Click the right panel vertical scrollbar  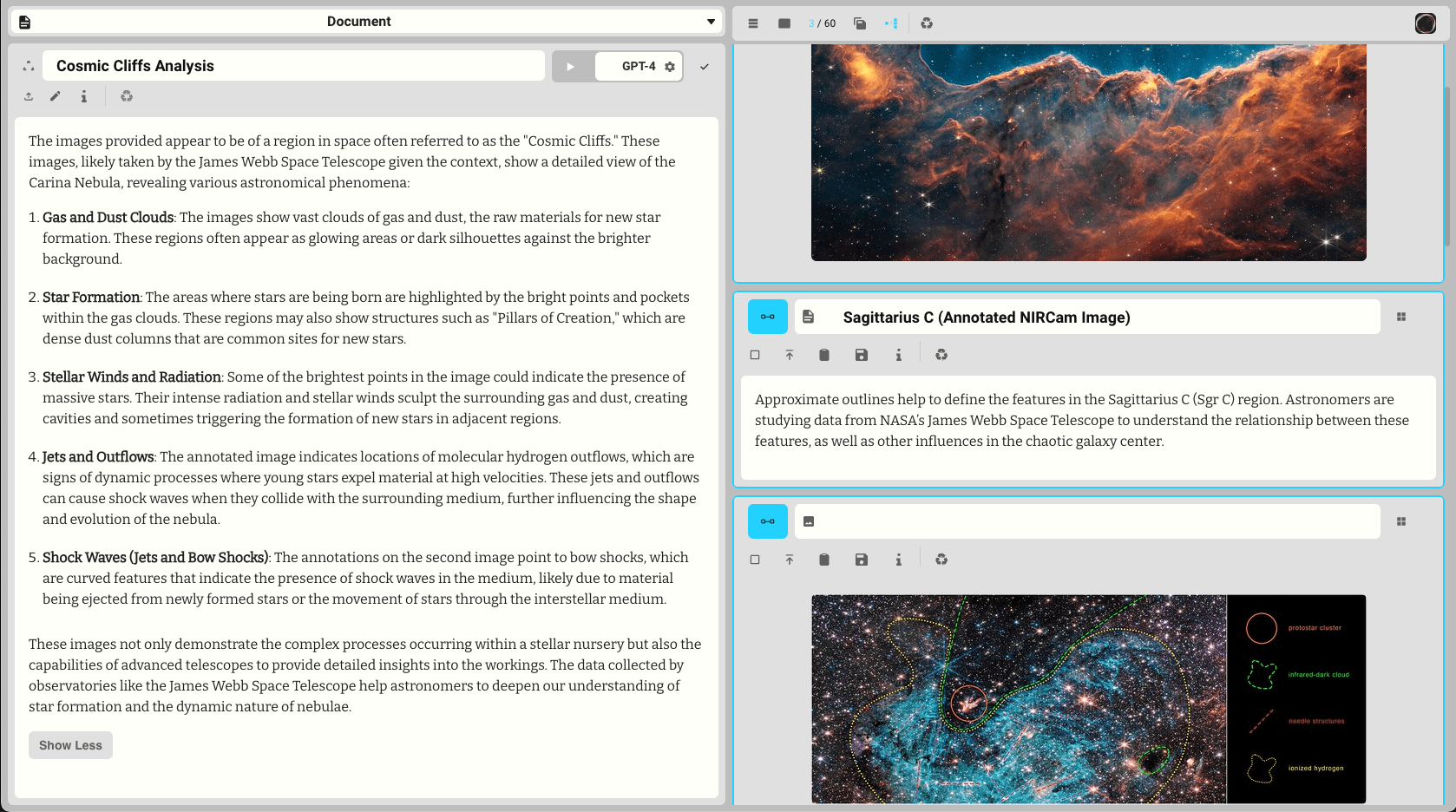click(x=1447, y=165)
